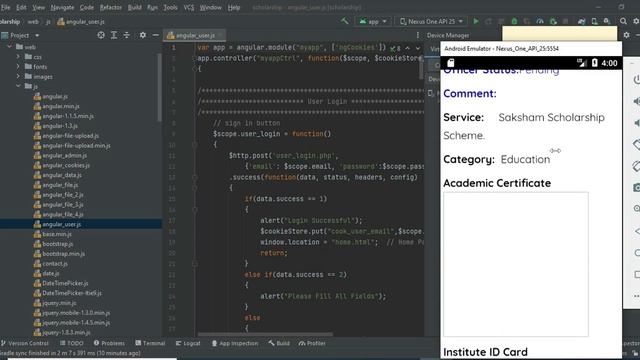Open the app run configuration dropdown
640x360 pixels.
(x=373, y=21)
